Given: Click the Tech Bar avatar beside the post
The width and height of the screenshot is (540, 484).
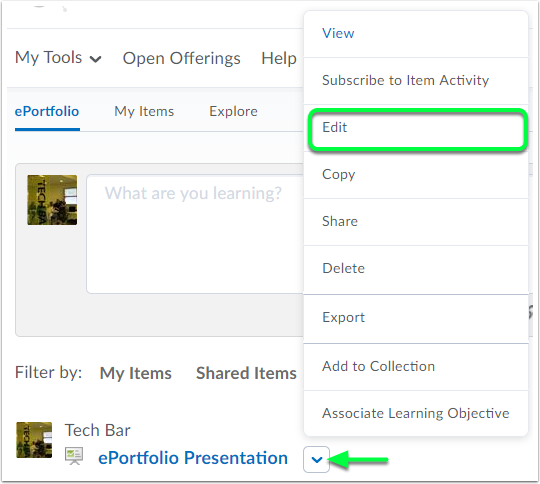Looking at the screenshot, I should pyautogui.click(x=34, y=440).
